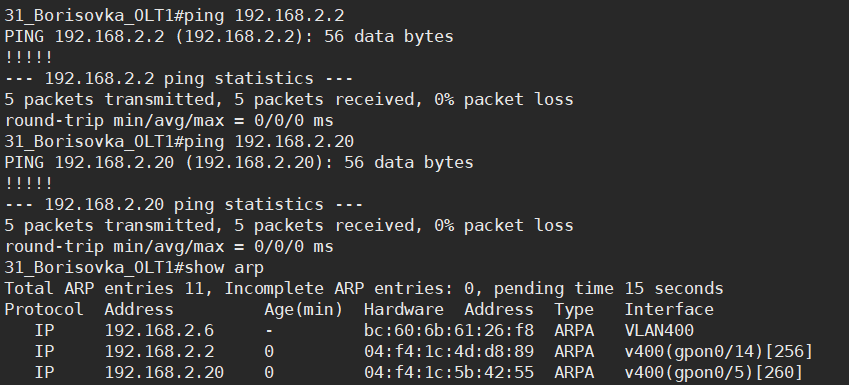Click the v400(gpon0/14)[256] interface entry
This screenshot has width=849, height=385.
coord(719,352)
